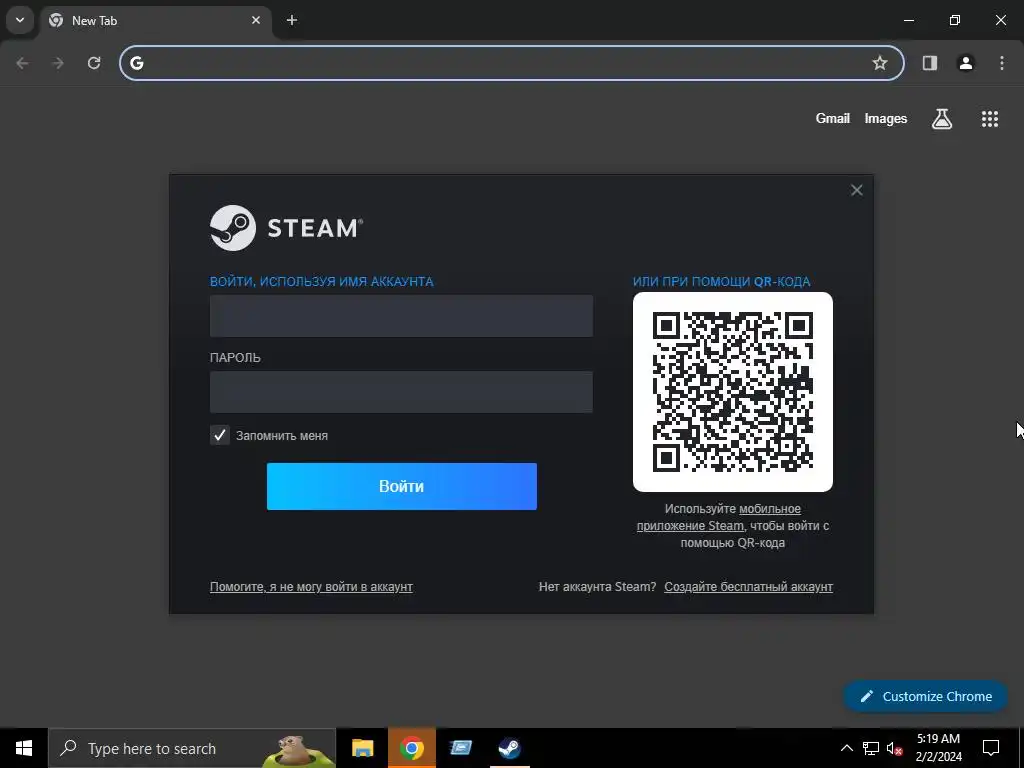The height and width of the screenshot is (768, 1024).
Task: Open Images link on new tab page
Action: pyautogui.click(x=886, y=118)
